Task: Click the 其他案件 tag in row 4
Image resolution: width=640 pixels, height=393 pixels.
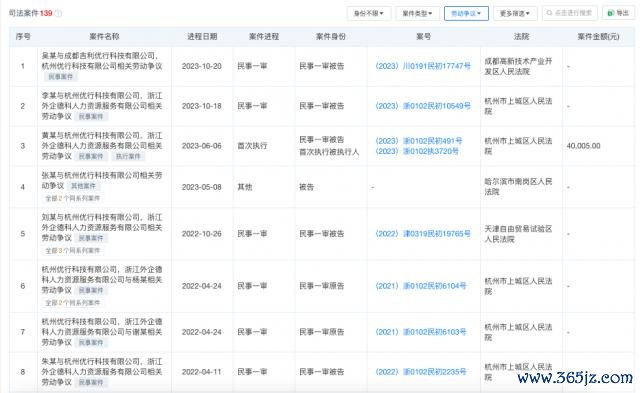Action: coord(83,186)
